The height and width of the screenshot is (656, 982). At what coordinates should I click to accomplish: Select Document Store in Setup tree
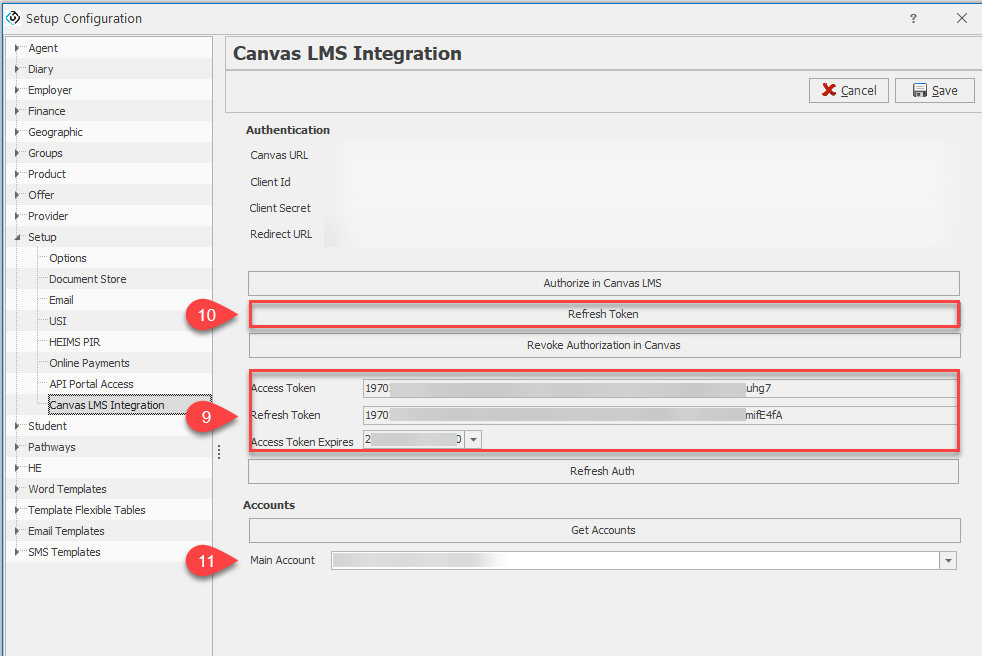[87, 279]
